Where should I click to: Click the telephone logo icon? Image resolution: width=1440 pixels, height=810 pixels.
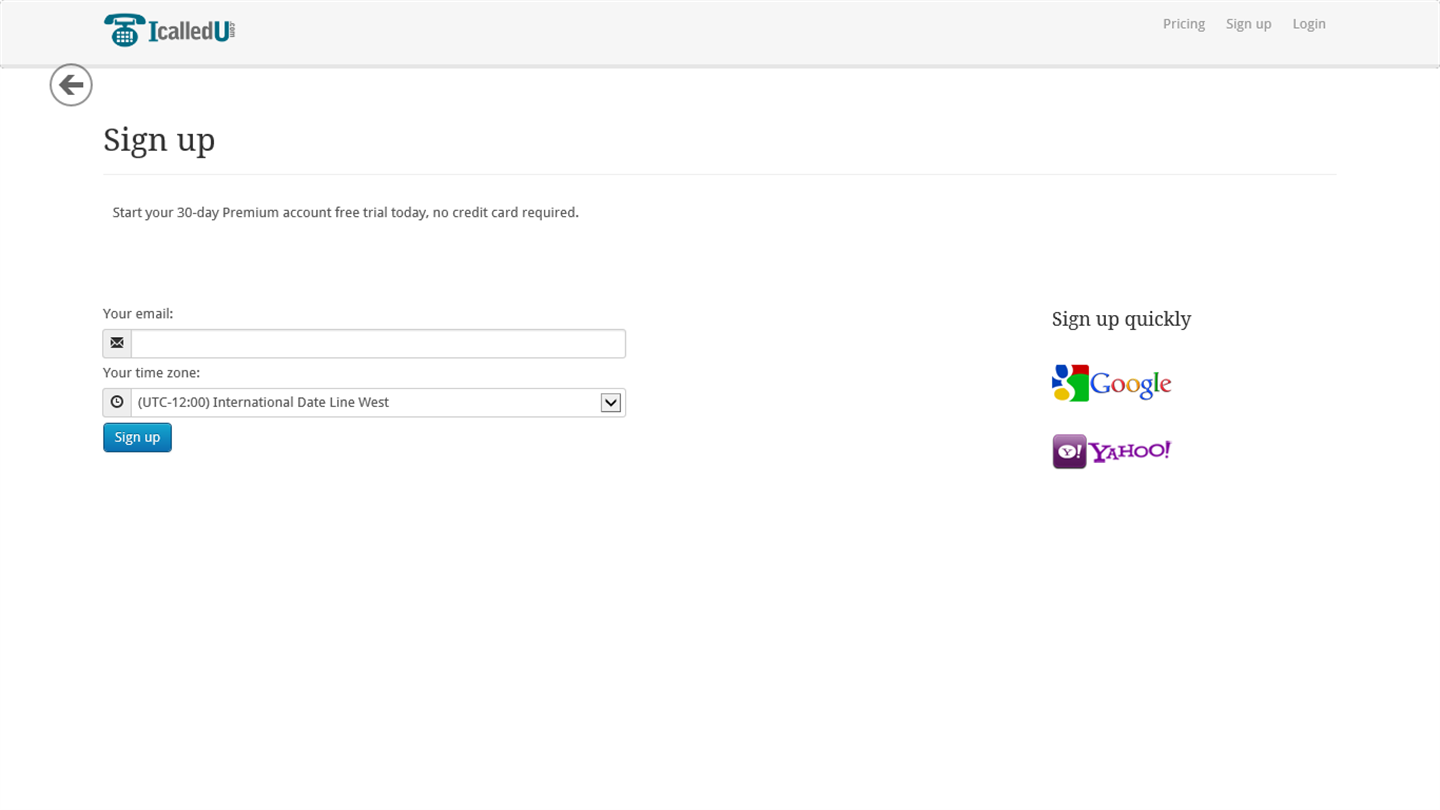pos(123,30)
